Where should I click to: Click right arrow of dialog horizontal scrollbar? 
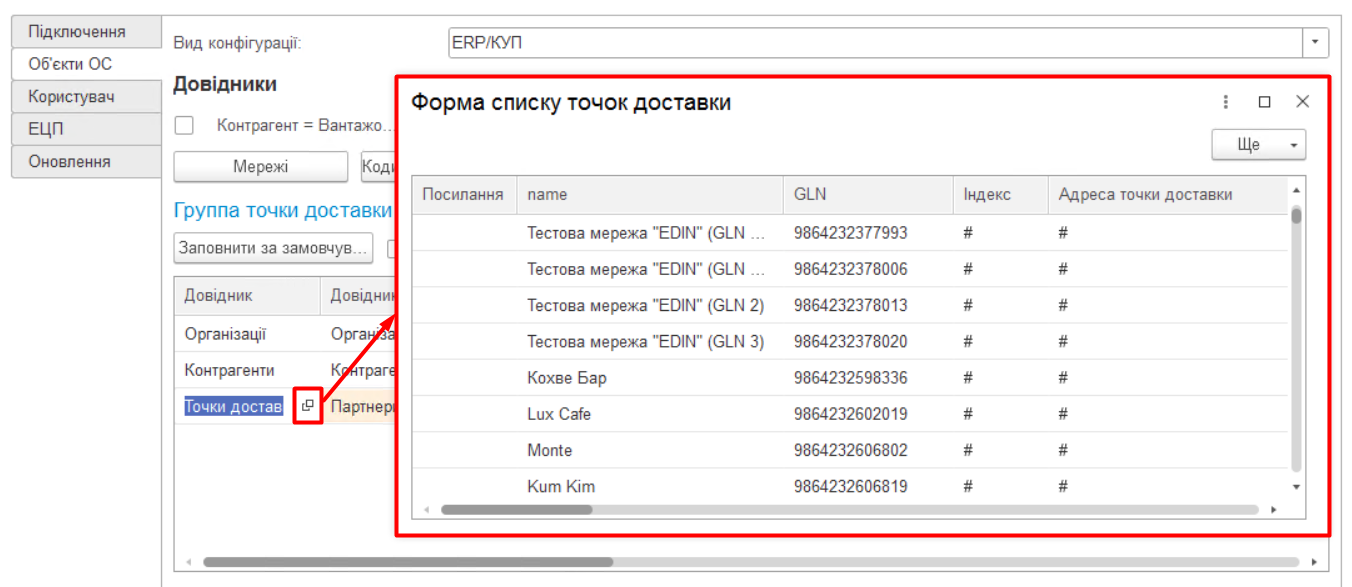point(1274,510)
